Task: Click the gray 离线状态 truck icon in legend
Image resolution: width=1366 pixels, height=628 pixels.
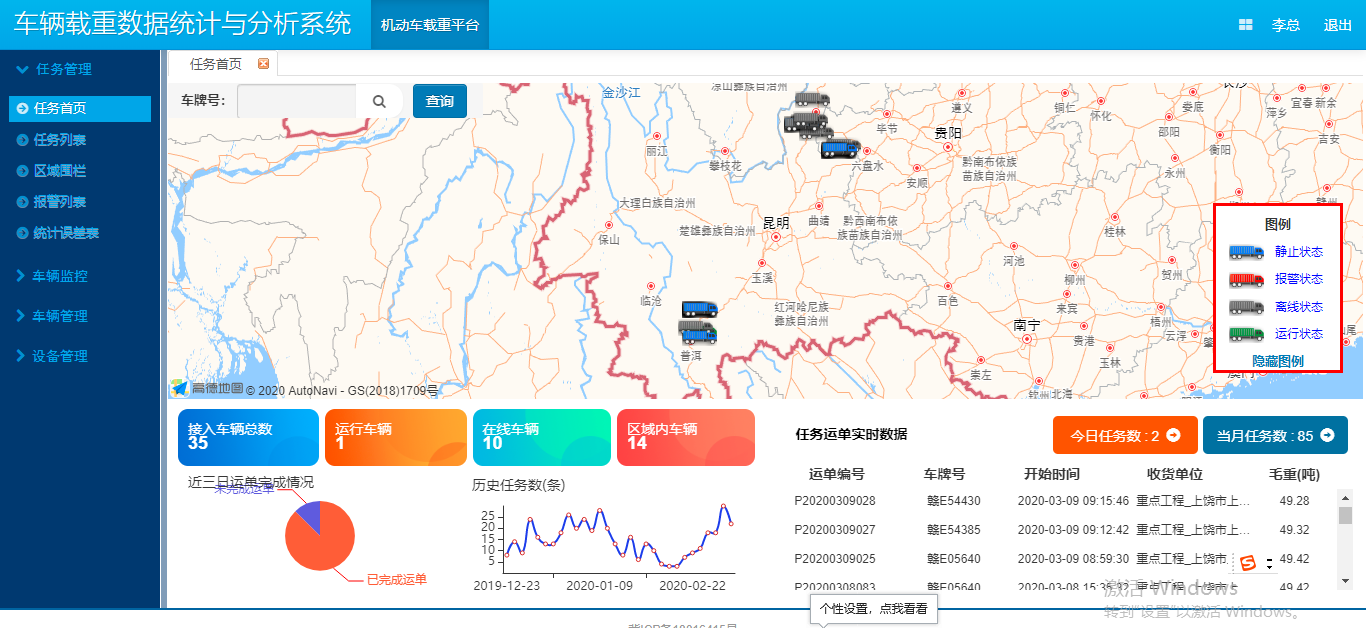Action: click(1246, 307)
